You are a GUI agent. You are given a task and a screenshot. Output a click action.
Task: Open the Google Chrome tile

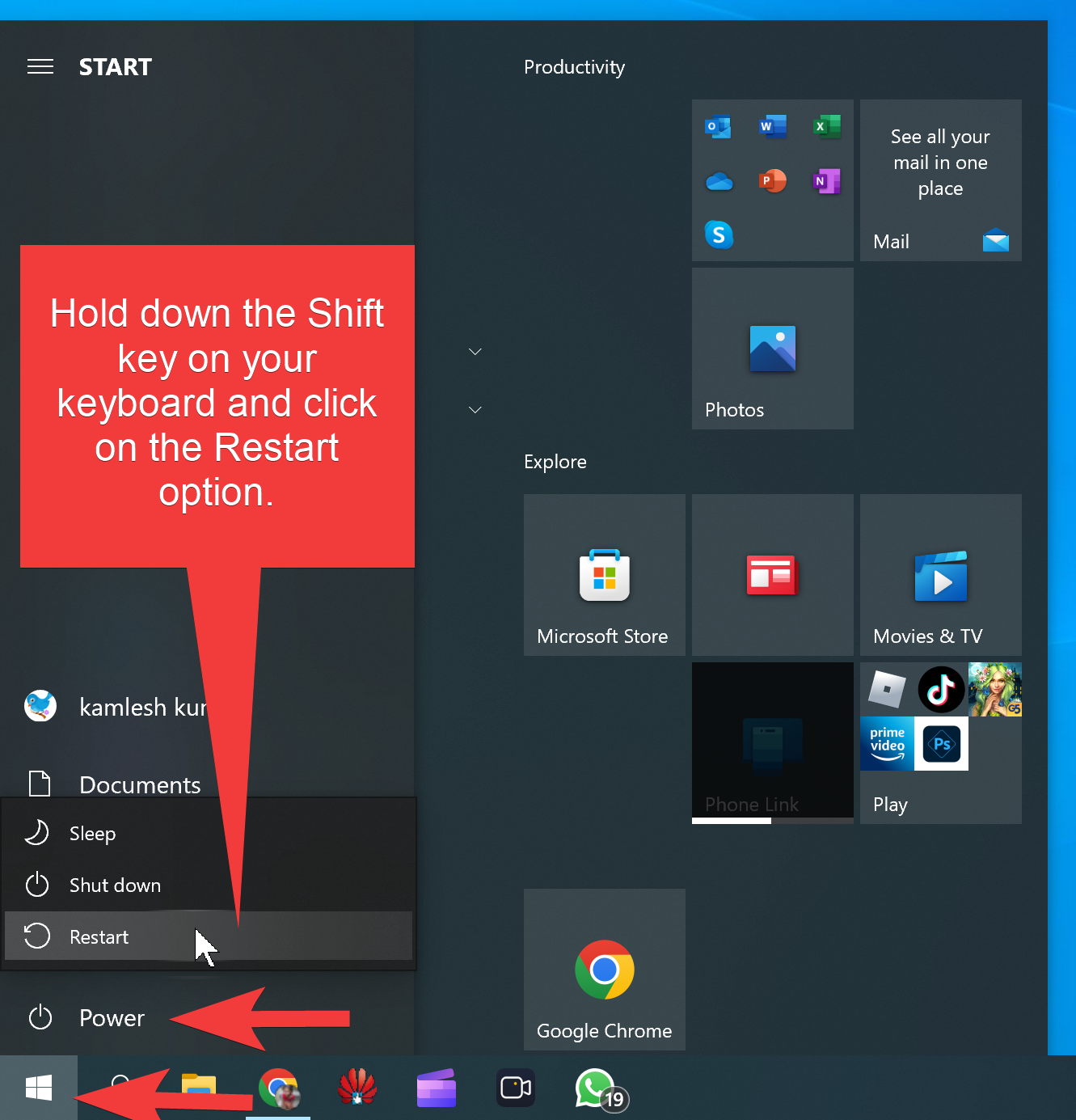click(x=605, y=970)
